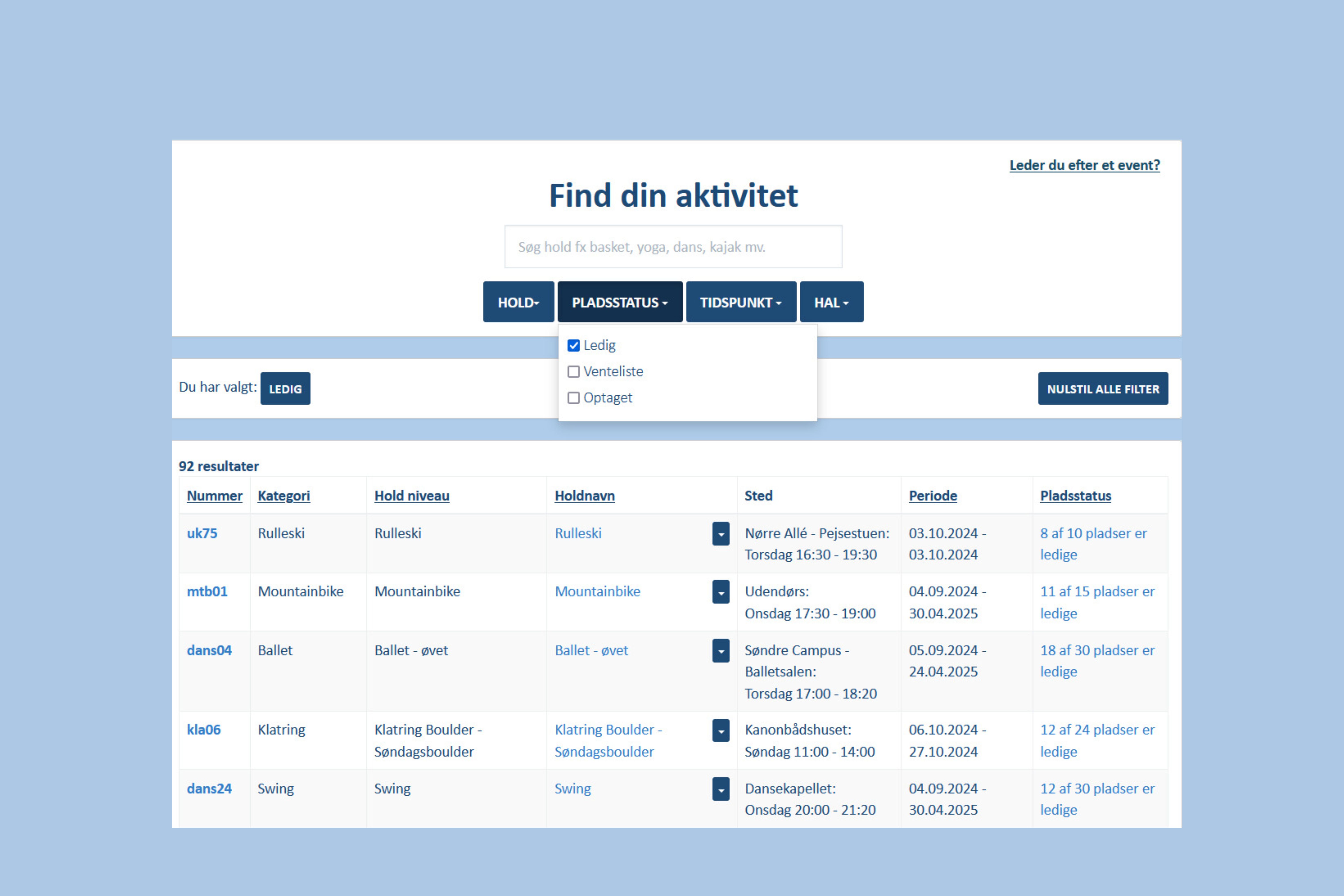Expand the Klatring Boulder row arrow
Viewport: 1344px width, 896px height.
click(721, 730)
